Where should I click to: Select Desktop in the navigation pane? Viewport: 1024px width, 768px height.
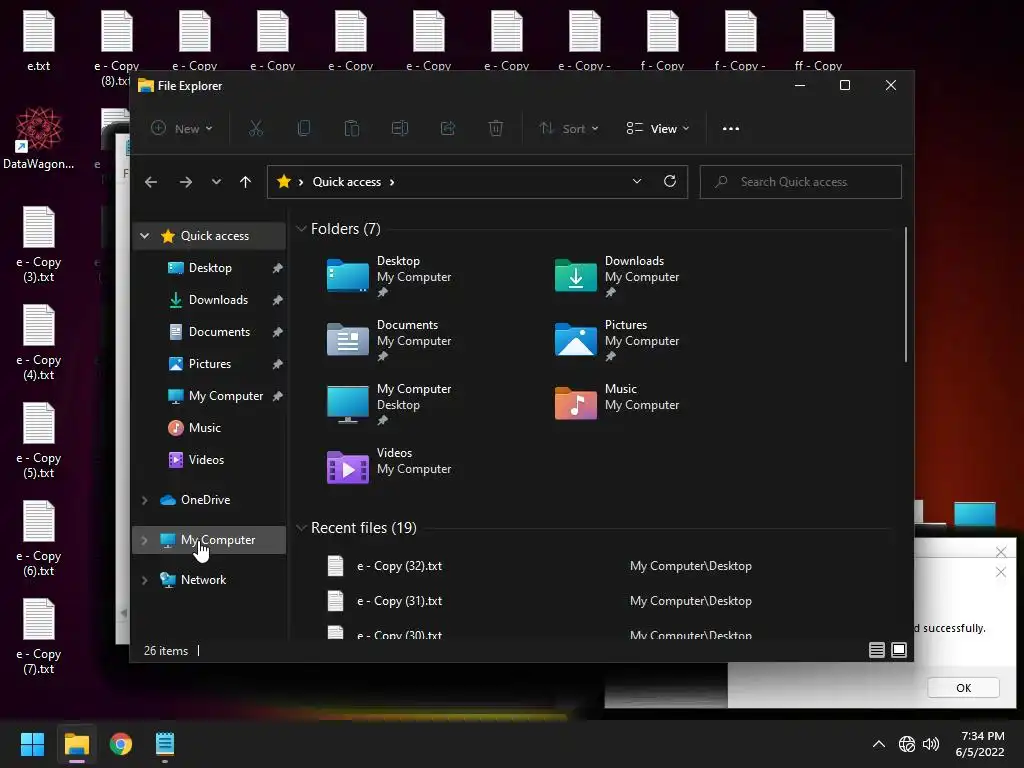210,268
